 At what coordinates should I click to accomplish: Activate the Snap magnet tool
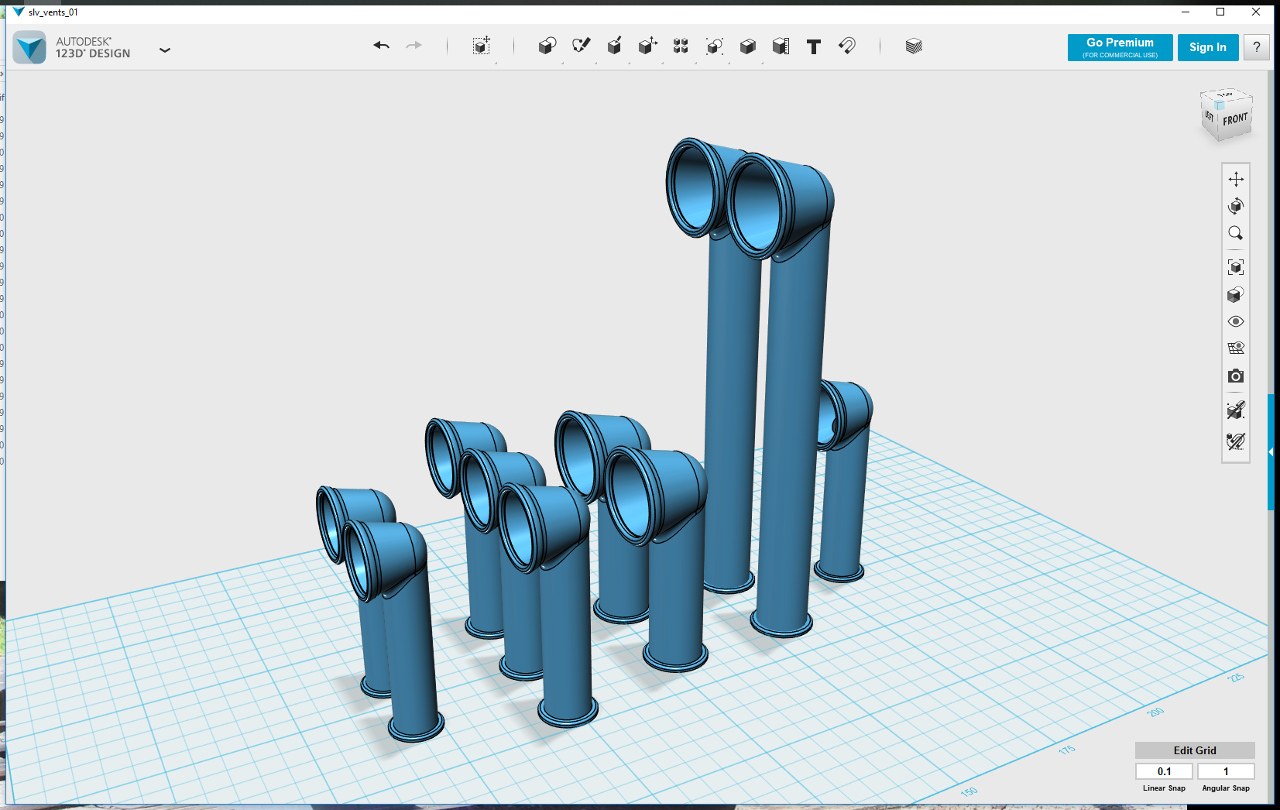[847, 46]
